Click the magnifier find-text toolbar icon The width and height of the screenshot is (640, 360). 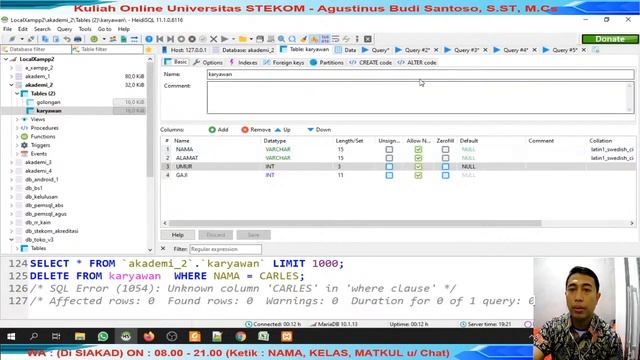pyautogui.click(x=281, y=39)
